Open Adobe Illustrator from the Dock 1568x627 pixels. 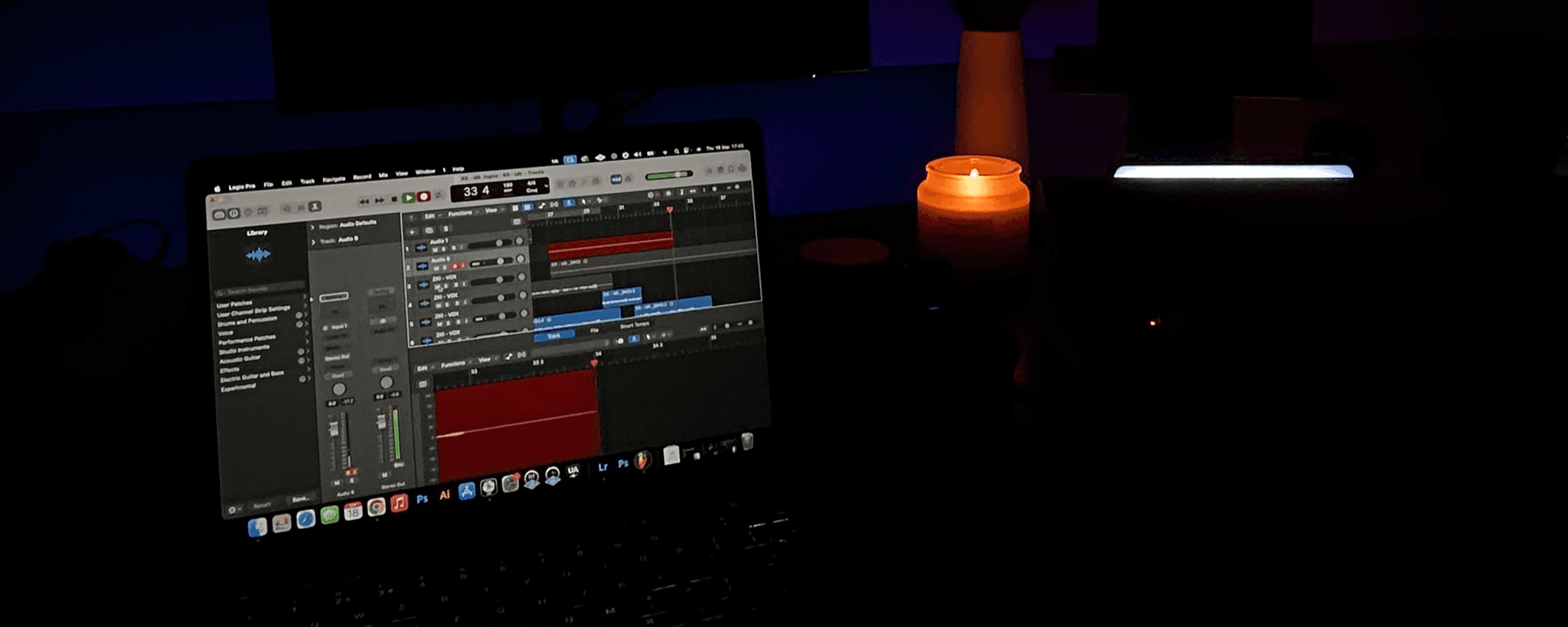(x=444, y=496)
